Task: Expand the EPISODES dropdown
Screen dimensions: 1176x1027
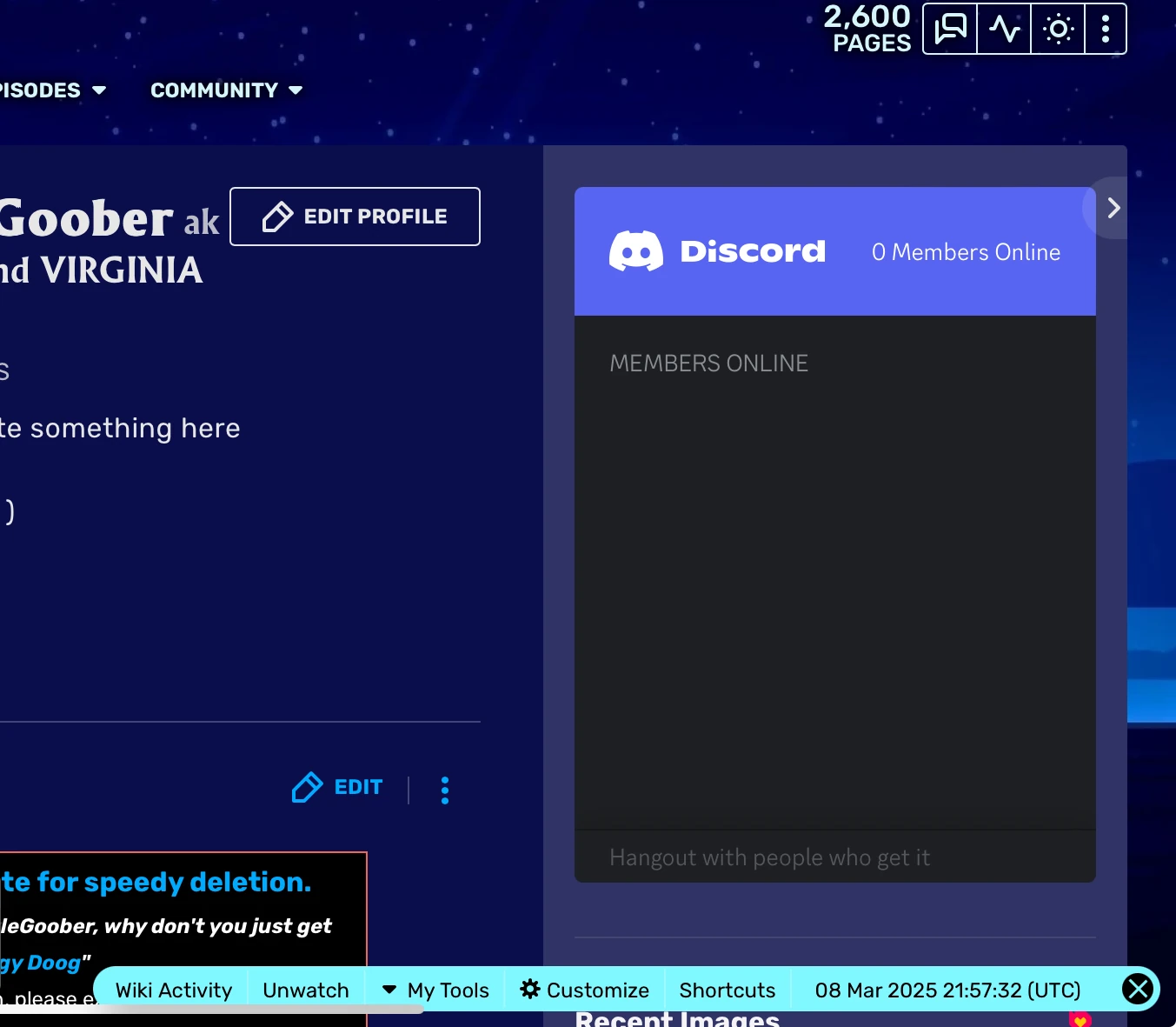Action: (52, 90)
